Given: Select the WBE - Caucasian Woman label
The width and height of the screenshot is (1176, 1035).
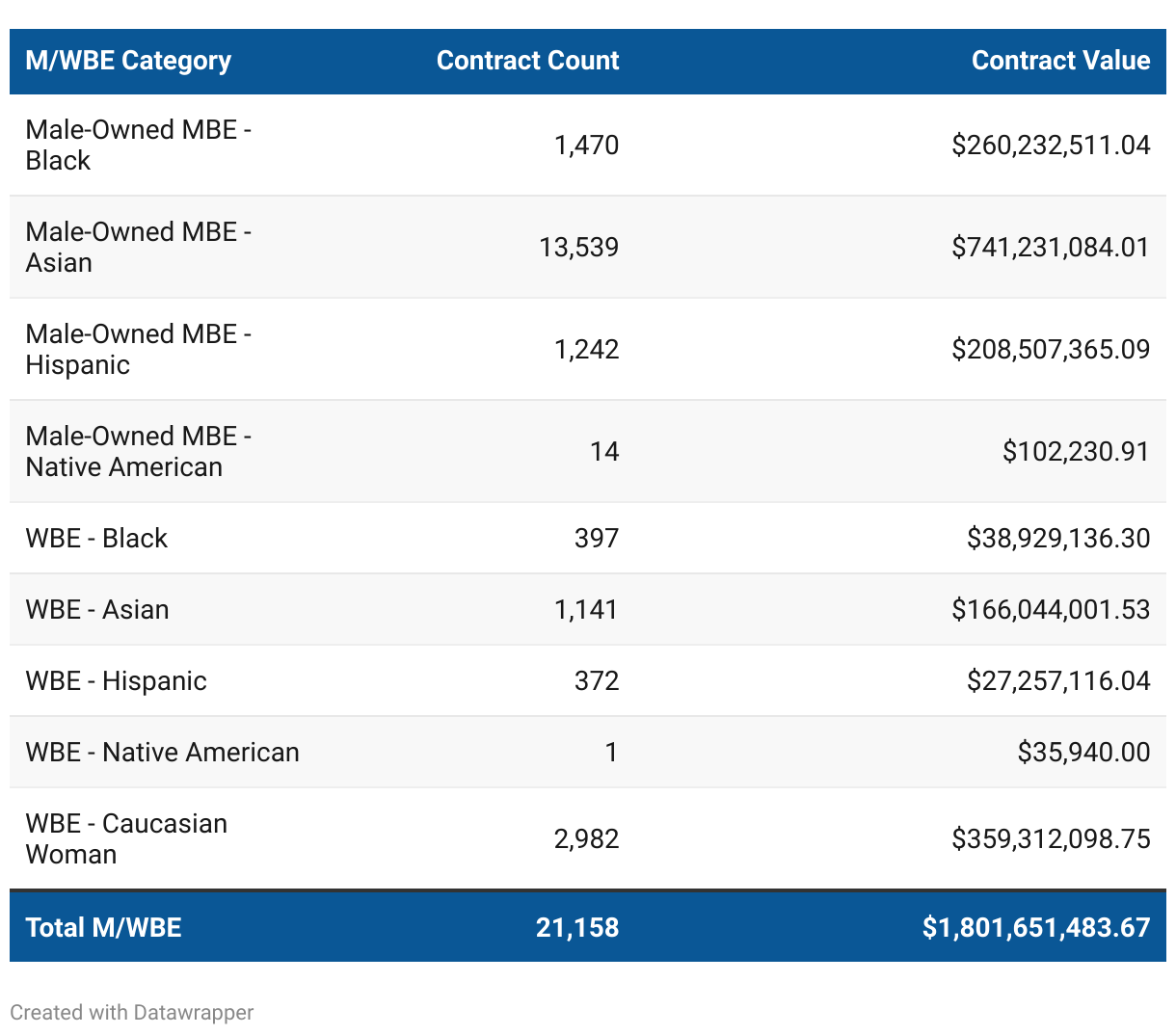Looking at the screenshot, I should 126,839.
